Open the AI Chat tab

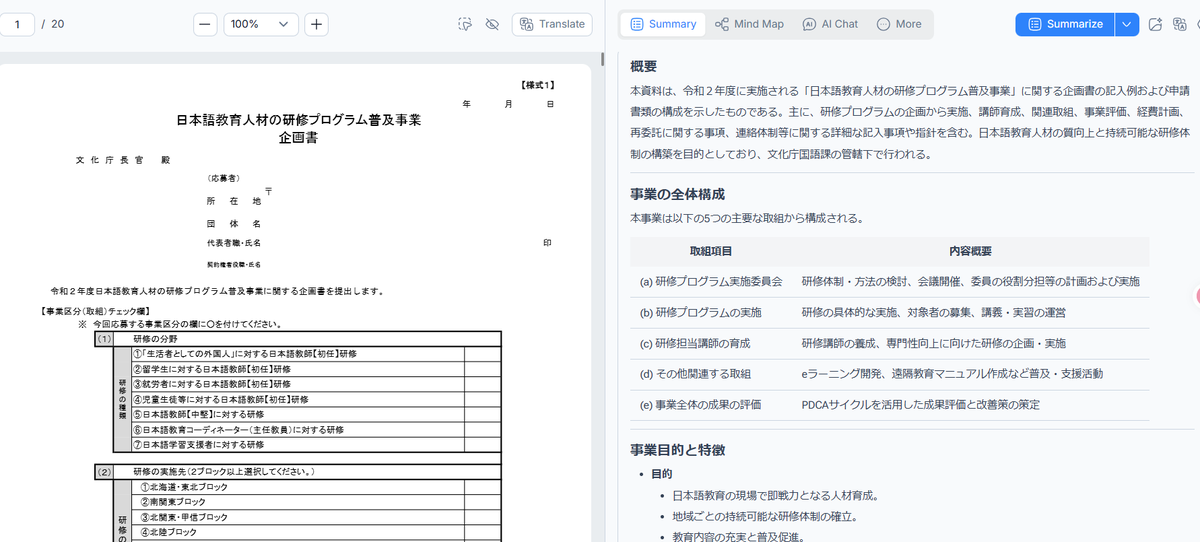(830, 24)
